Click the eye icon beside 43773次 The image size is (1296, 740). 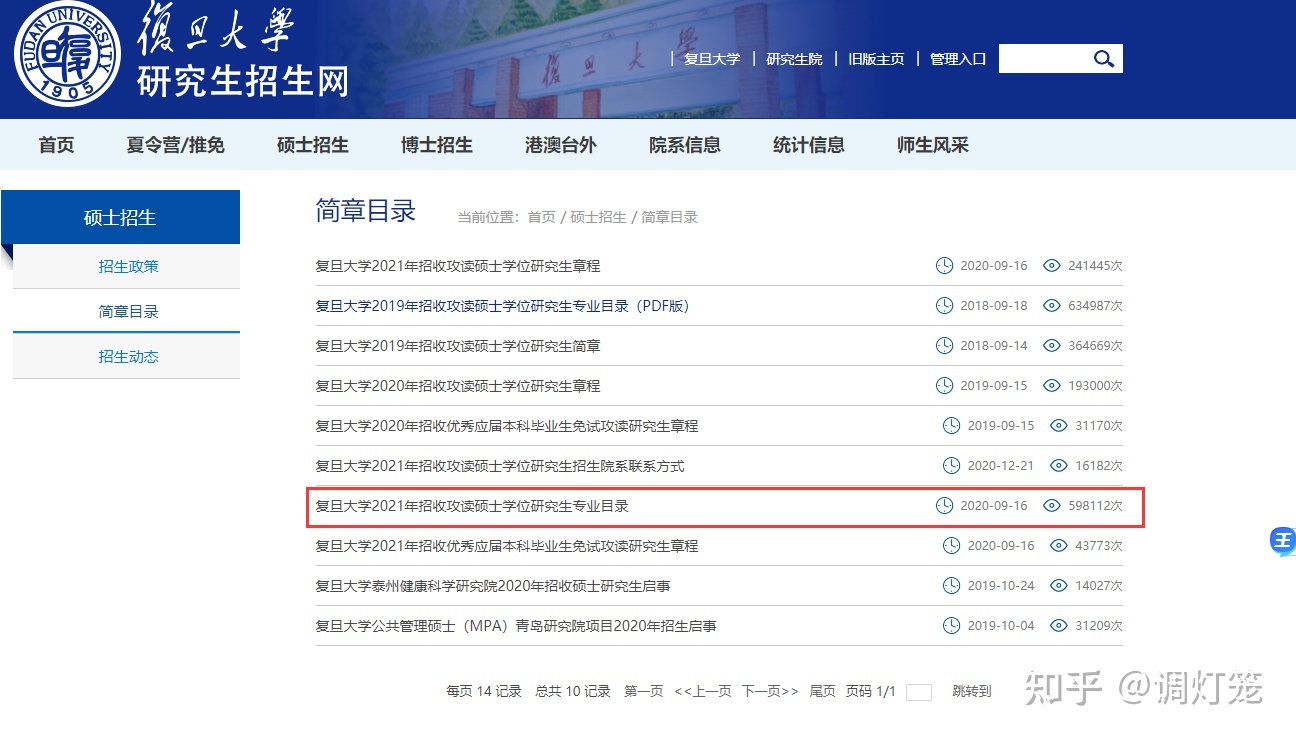pos(1059,546)
